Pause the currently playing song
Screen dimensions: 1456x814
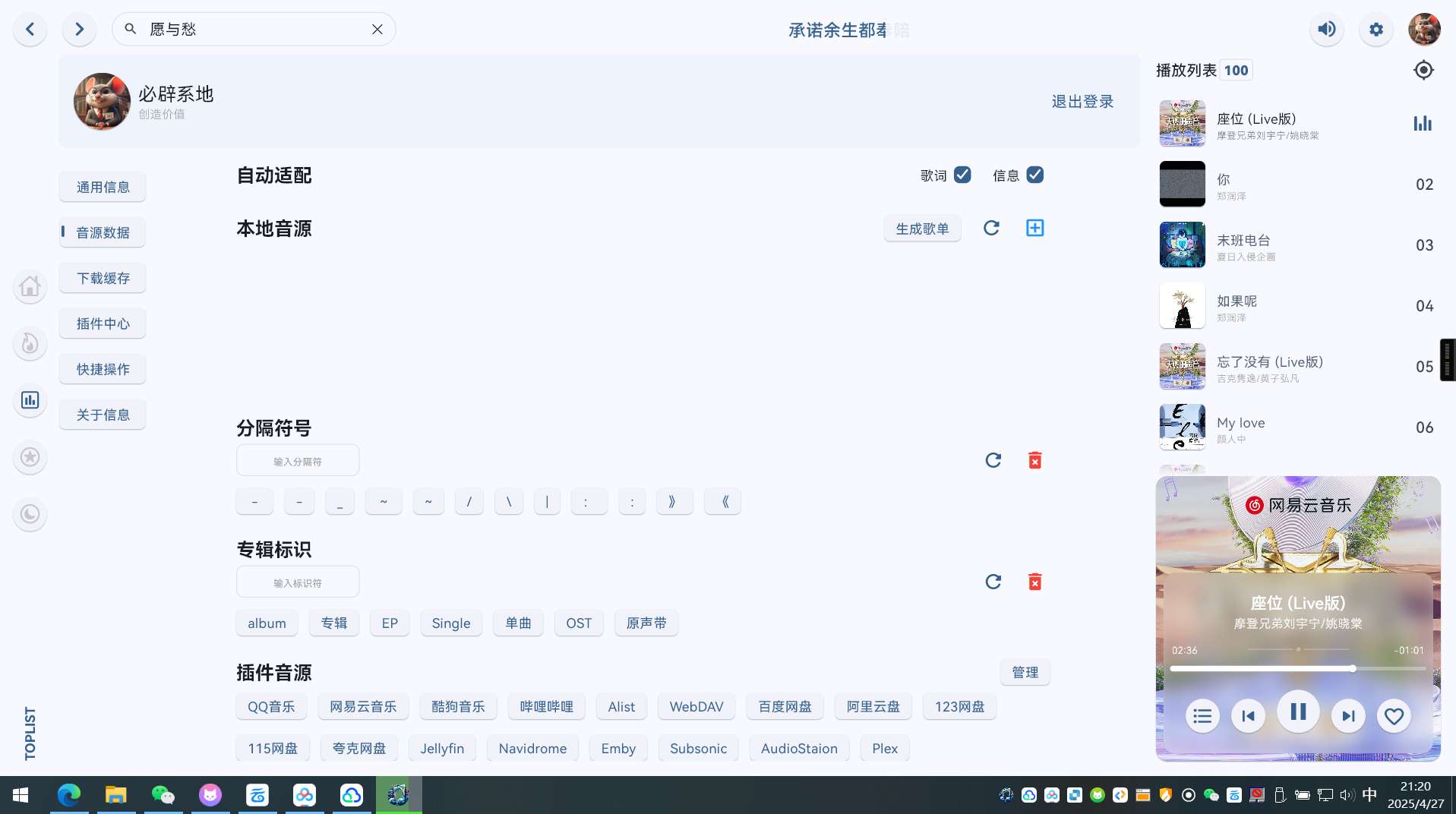[1298, 711]
